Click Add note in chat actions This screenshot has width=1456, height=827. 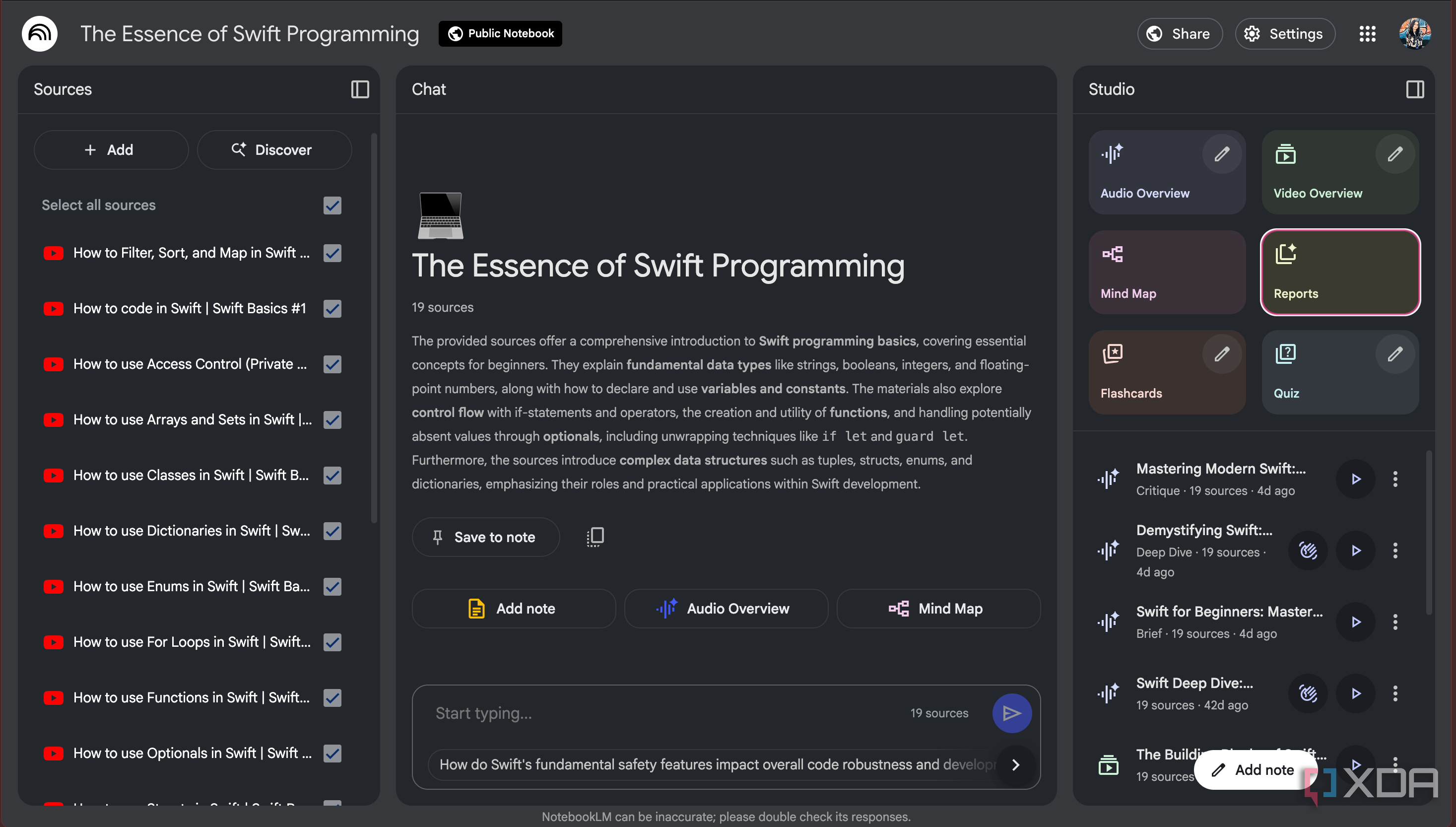pyautogui.click(x=514, y=608)
